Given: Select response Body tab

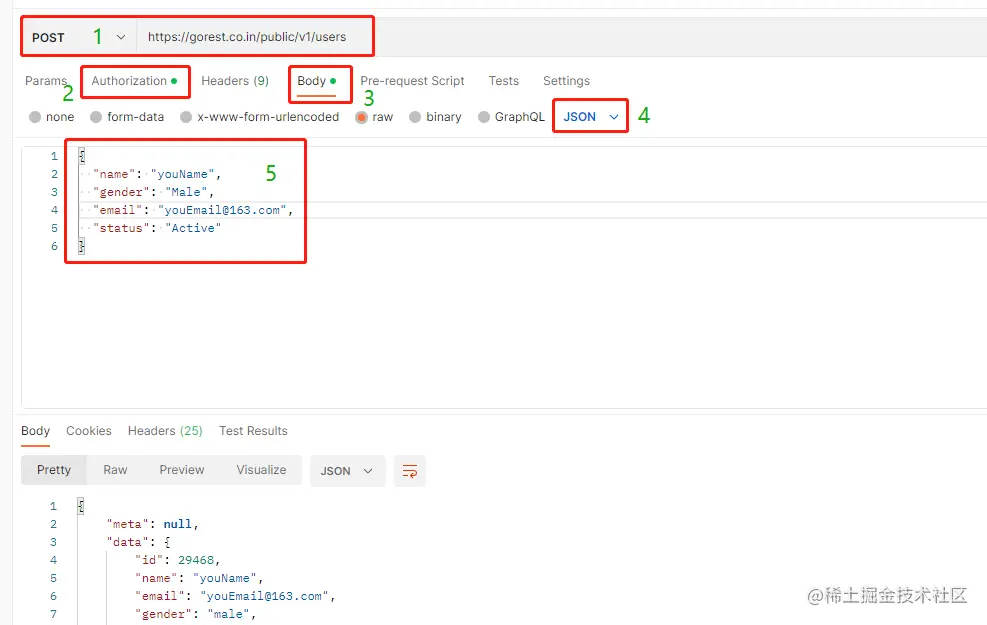Looking at the screenshot, I should click(35, 431).
